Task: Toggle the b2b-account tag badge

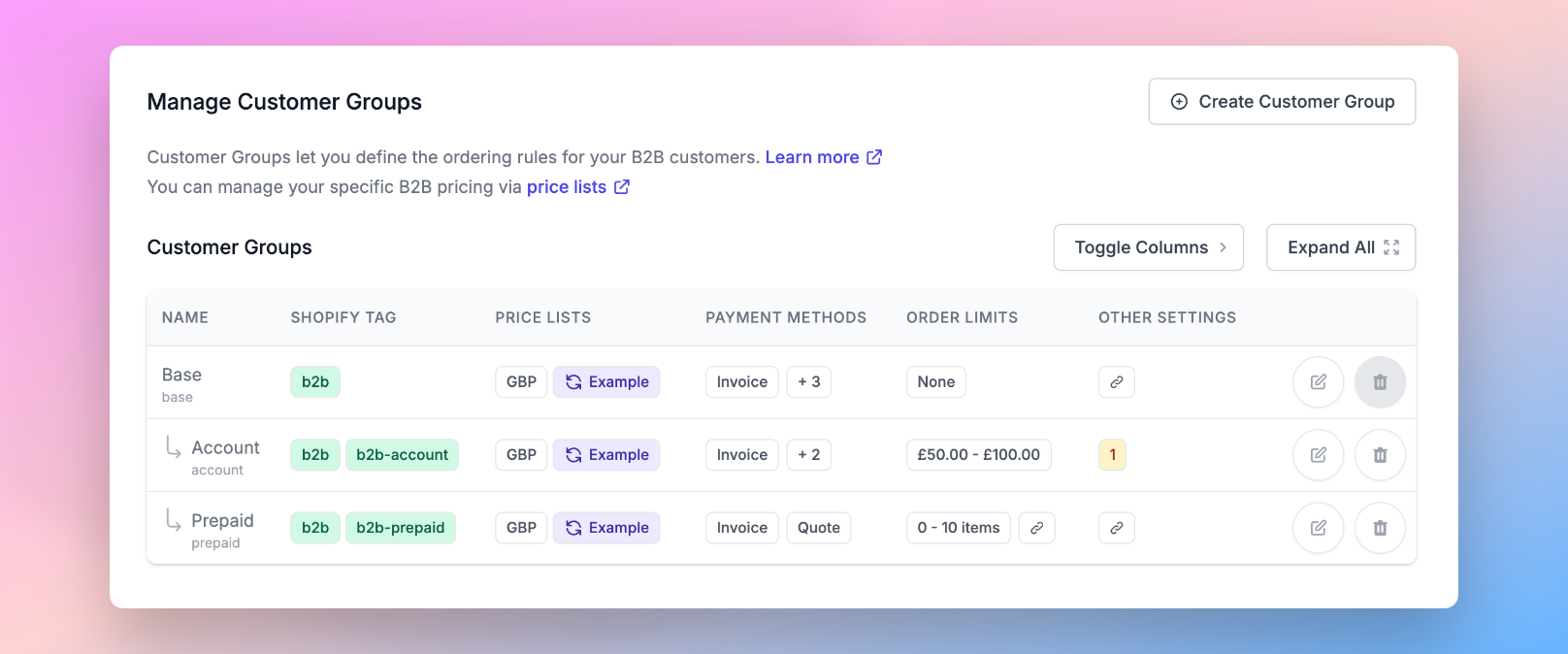Action: coord(402,454)
